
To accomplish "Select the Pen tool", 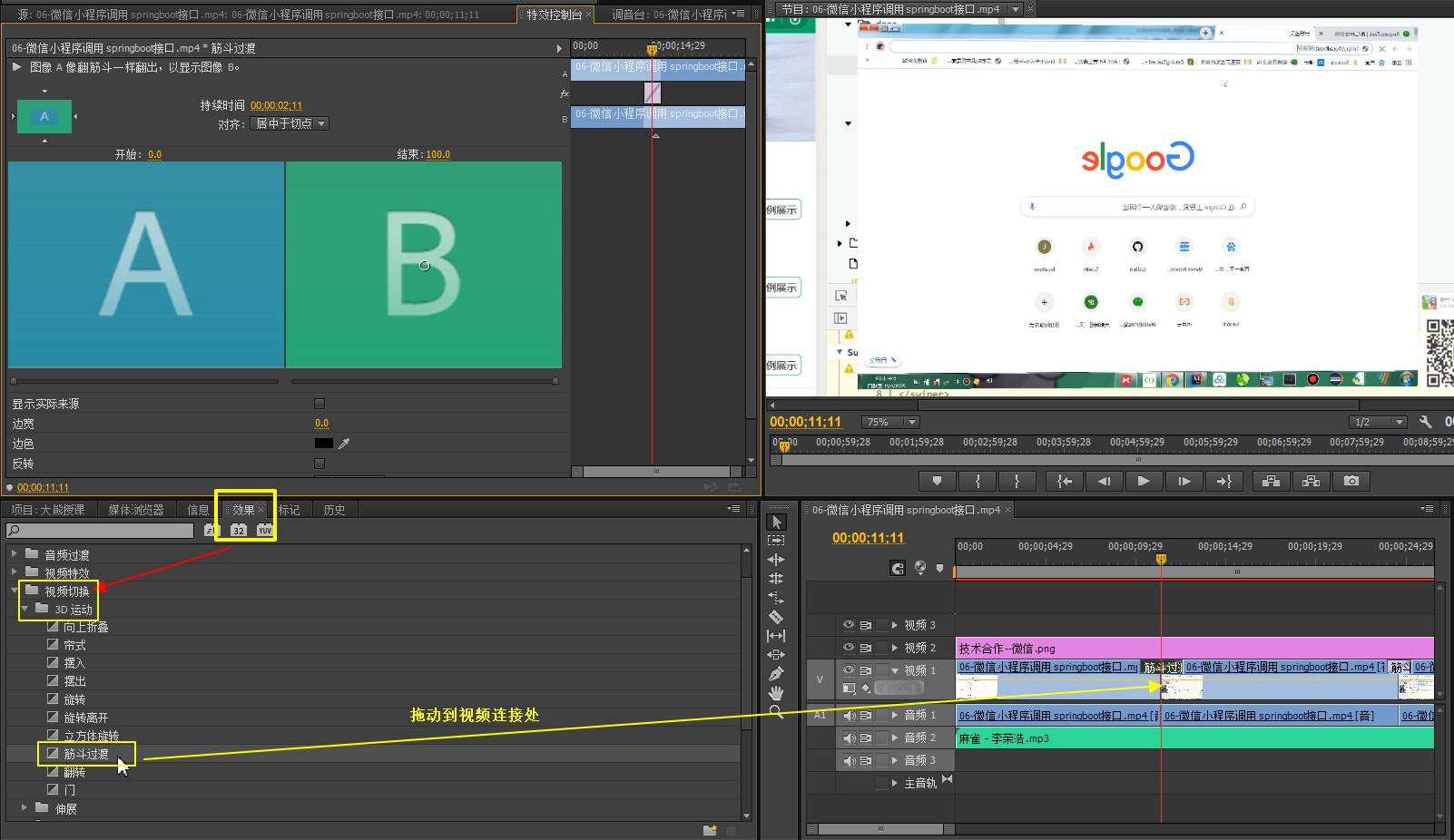I will 776,674.
